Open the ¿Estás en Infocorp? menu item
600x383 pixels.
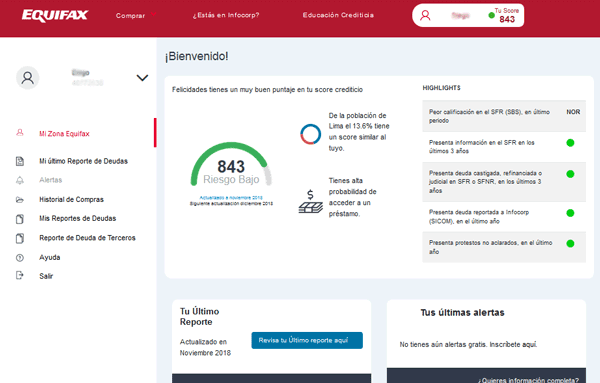coord(226,15)
